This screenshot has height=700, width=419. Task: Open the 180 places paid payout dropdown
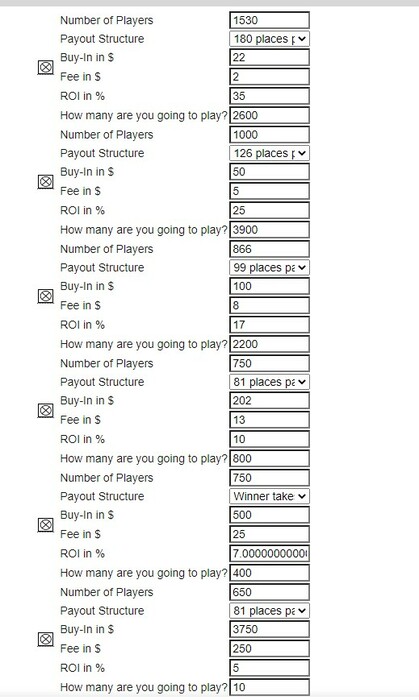(270, 39)
